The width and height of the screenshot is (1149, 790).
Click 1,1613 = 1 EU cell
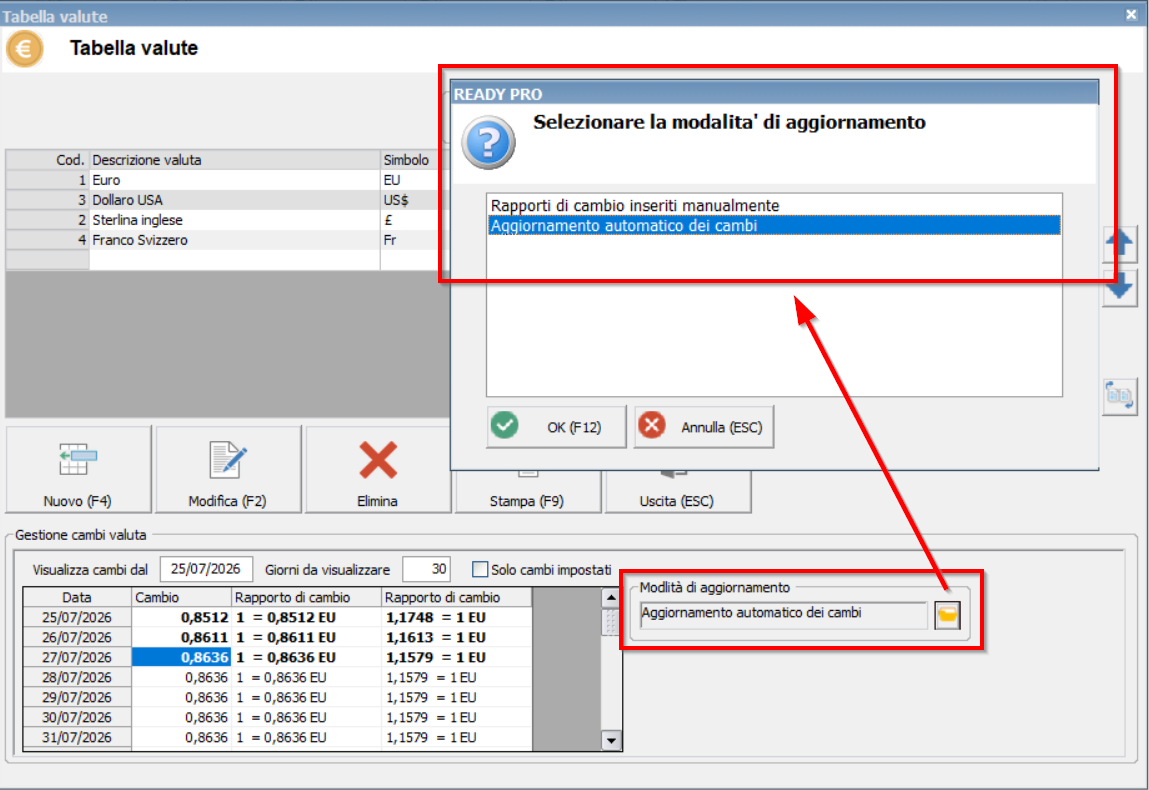click(456, 638)
